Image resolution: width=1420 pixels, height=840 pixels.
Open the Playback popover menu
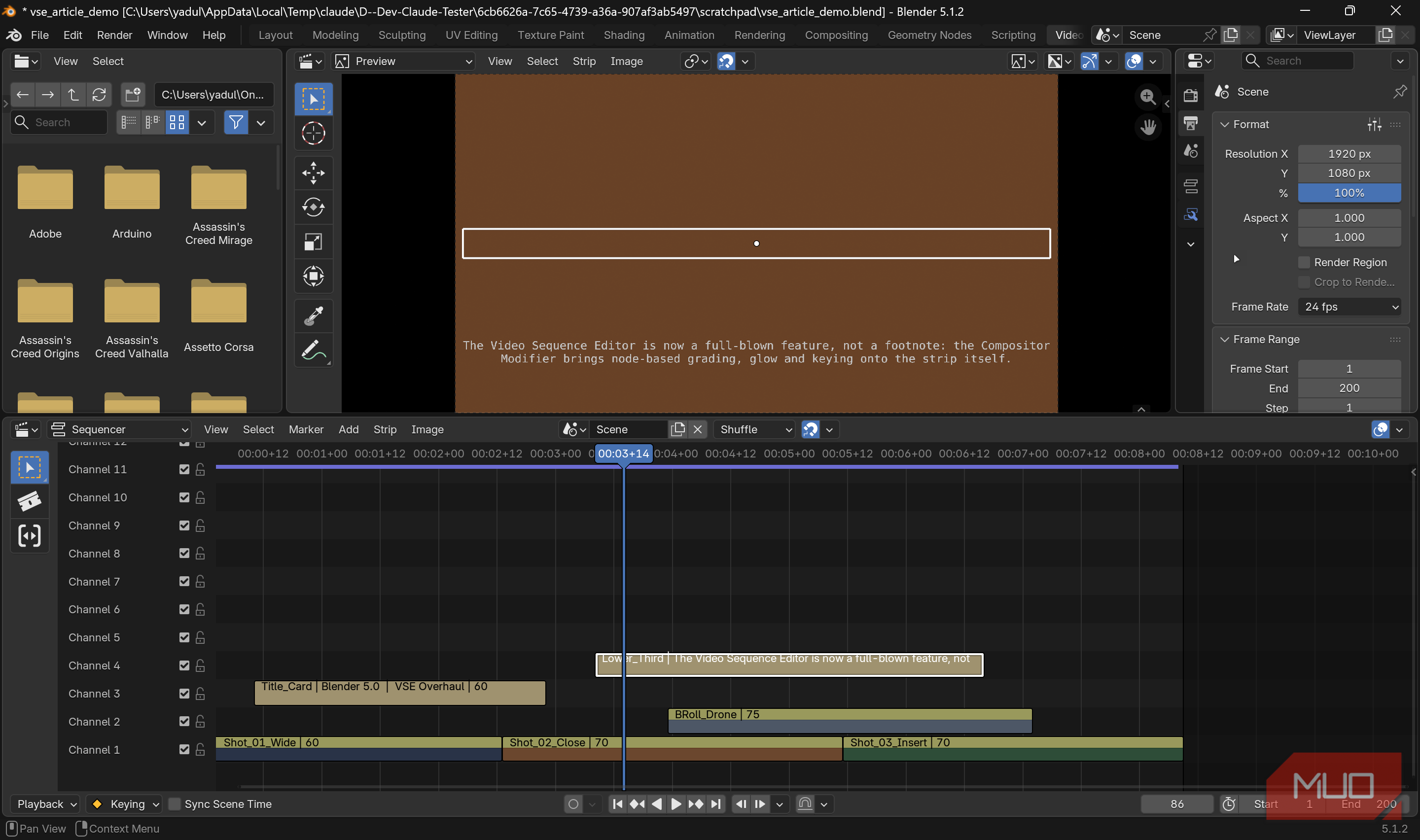(46, 804)
